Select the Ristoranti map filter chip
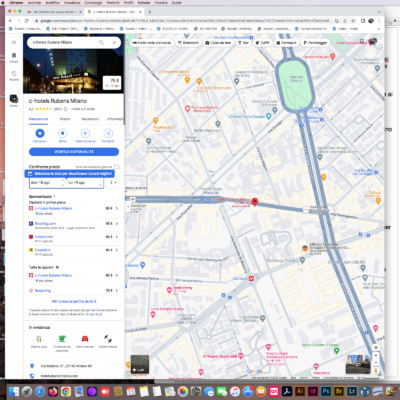Image resolution: width=400 pixels, height=400 pixels. [188, 43]
